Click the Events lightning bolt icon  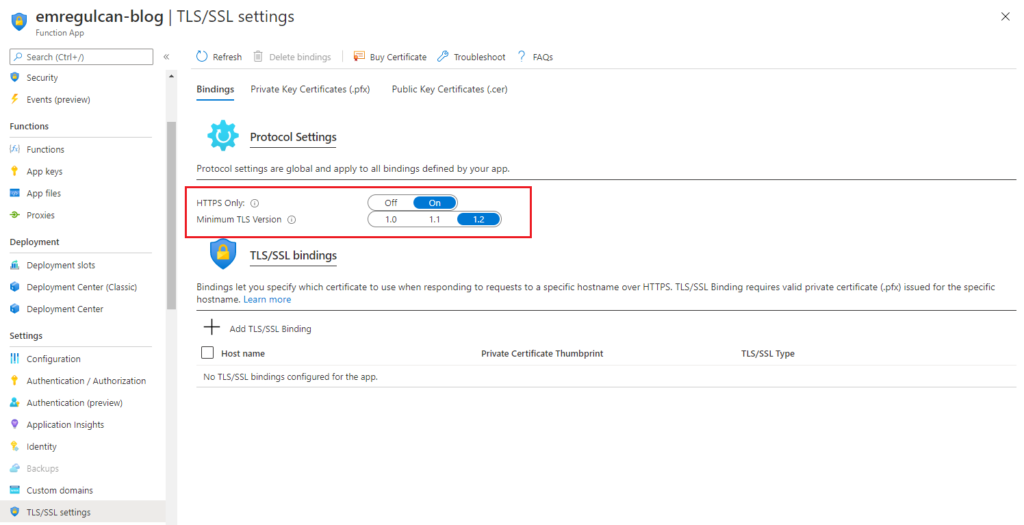[x=15, y=99]
